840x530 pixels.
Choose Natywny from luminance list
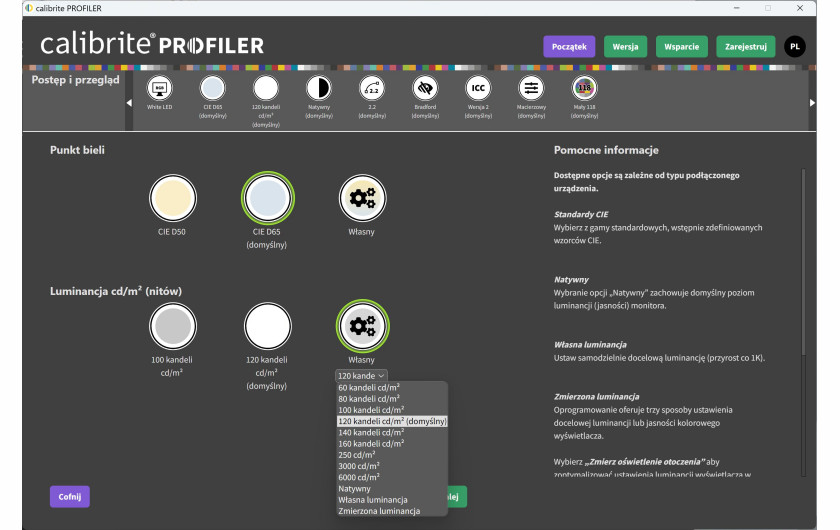pyautogui.click(x=392, y=489)
